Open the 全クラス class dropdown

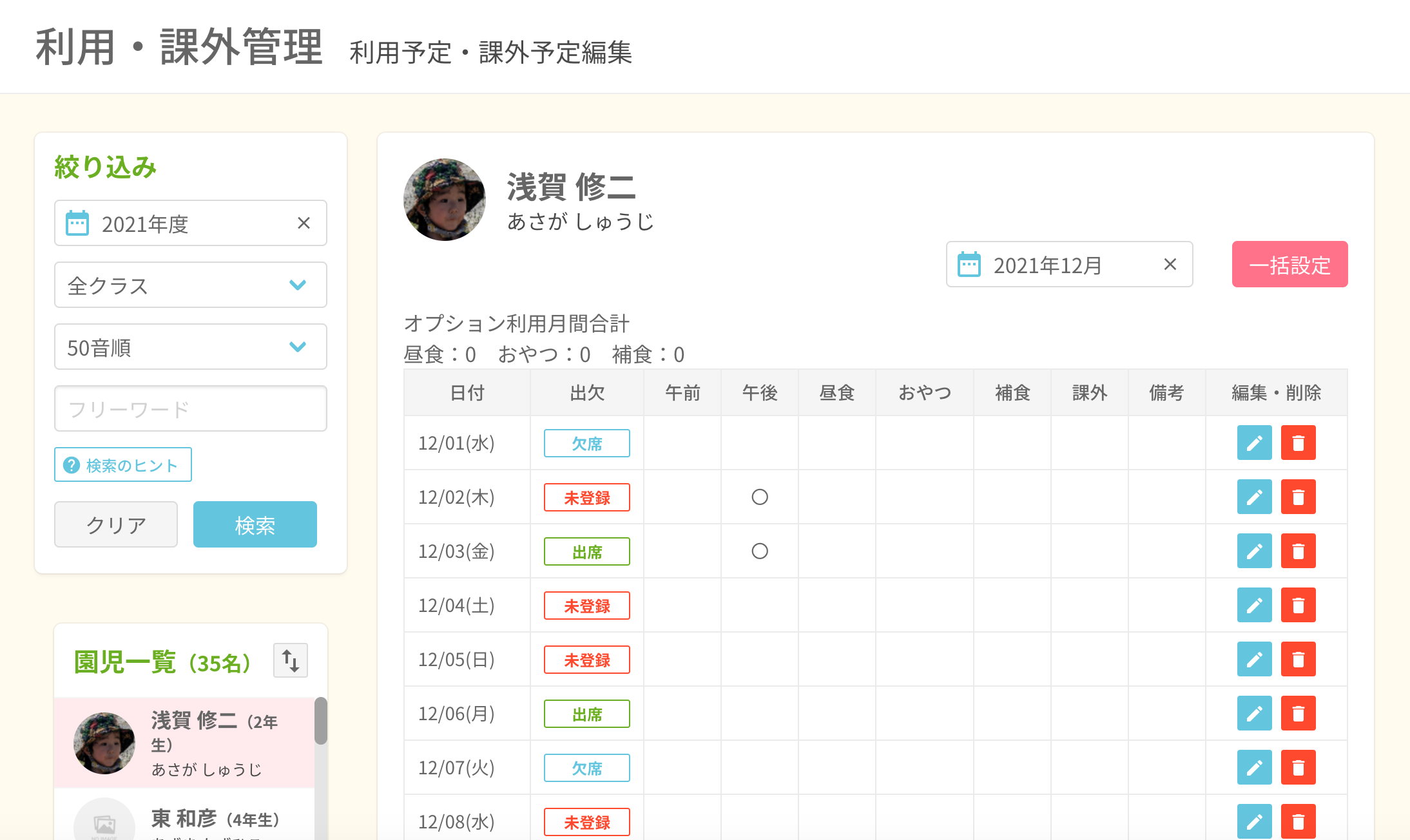(191, 285)
